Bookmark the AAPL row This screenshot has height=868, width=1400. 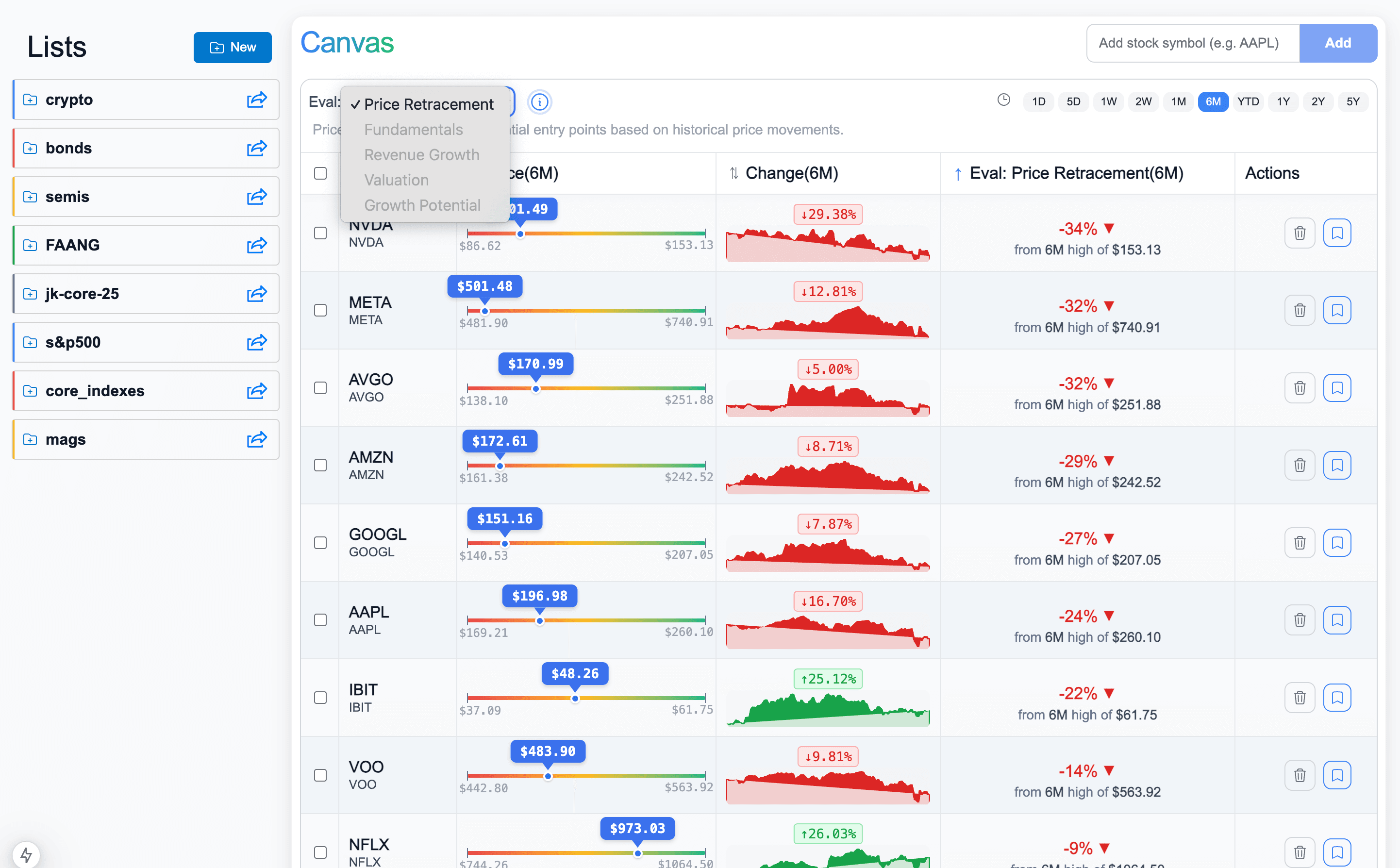[x=1337, y=620]
